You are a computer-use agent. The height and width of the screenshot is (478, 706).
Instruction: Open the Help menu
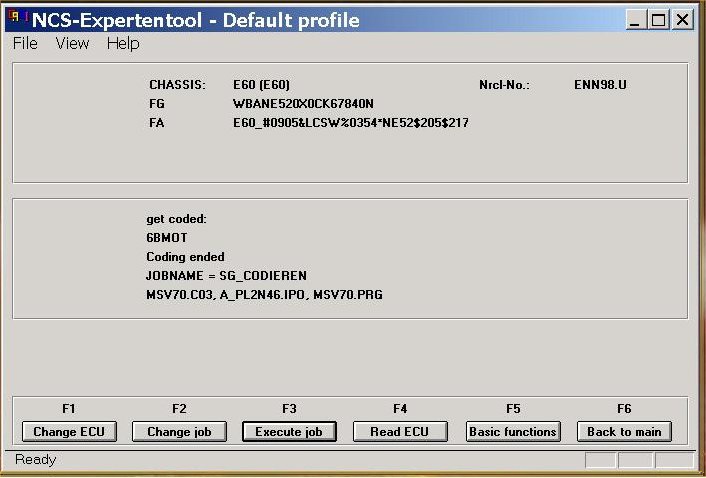click(x=123, y=44)
